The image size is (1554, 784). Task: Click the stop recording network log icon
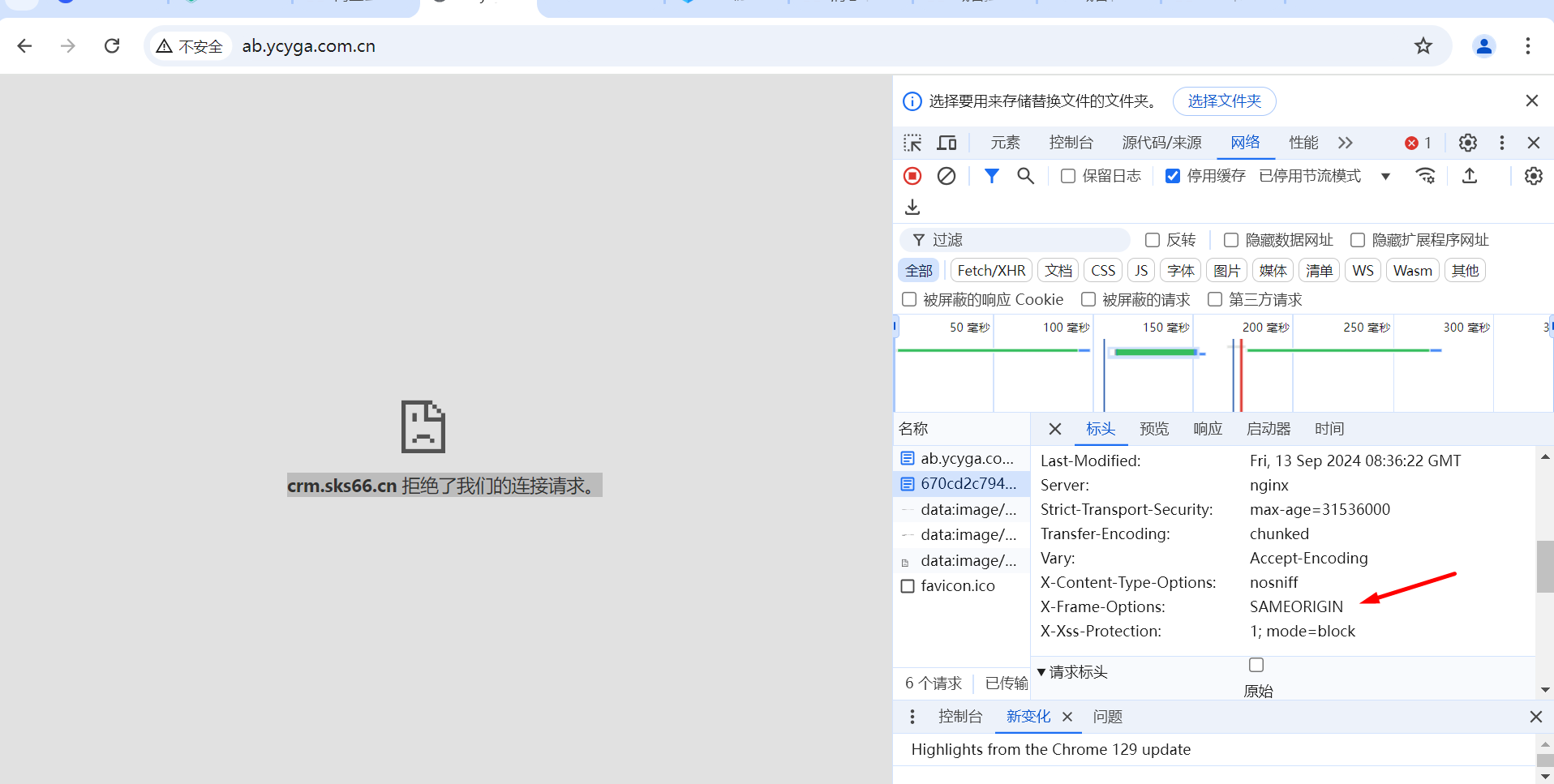click(912, 176)
